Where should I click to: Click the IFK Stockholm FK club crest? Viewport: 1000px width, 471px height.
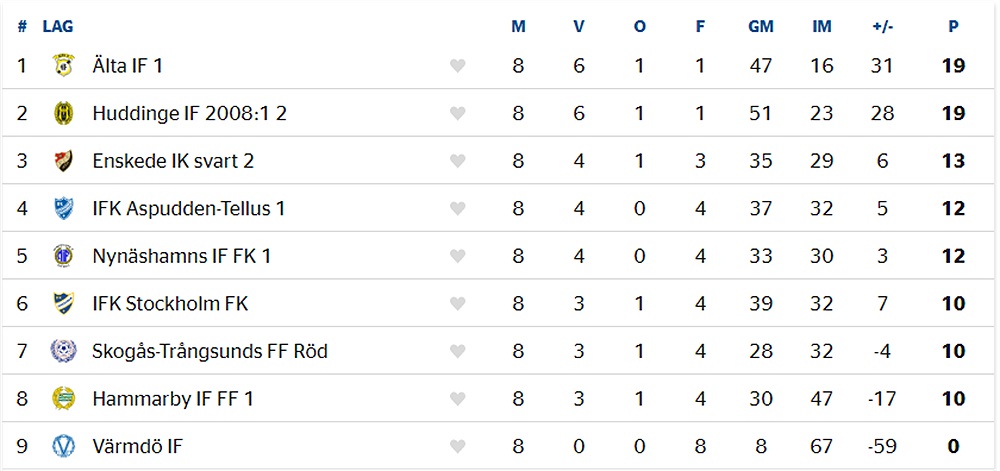[63, 303]
